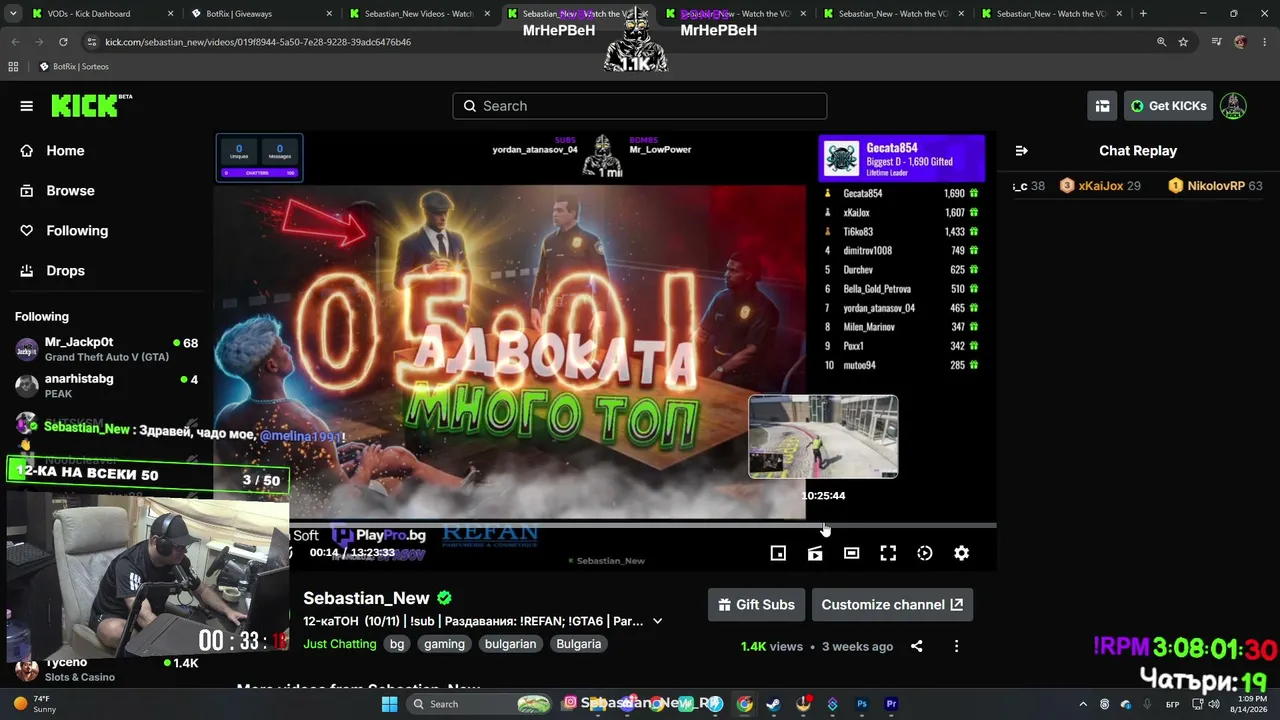
Task: Select the 'Bulgaria' tag
Action: click(x=579, y=644)
